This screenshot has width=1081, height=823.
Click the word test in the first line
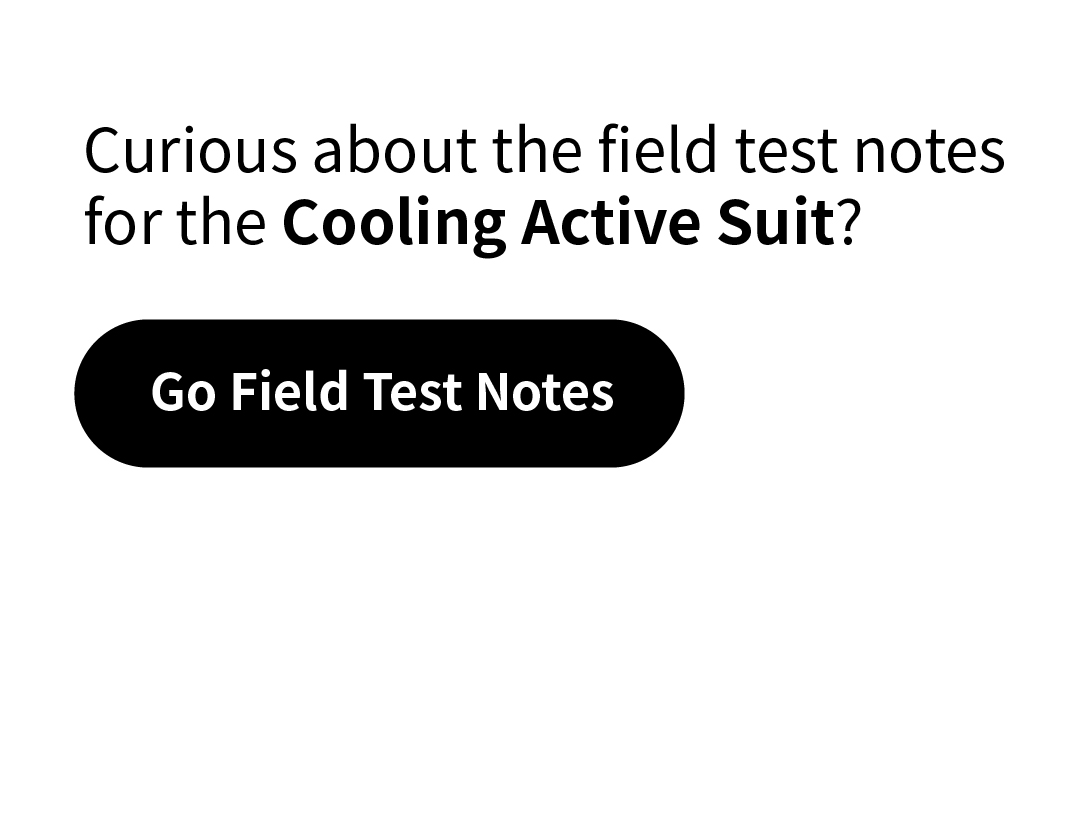787,152
